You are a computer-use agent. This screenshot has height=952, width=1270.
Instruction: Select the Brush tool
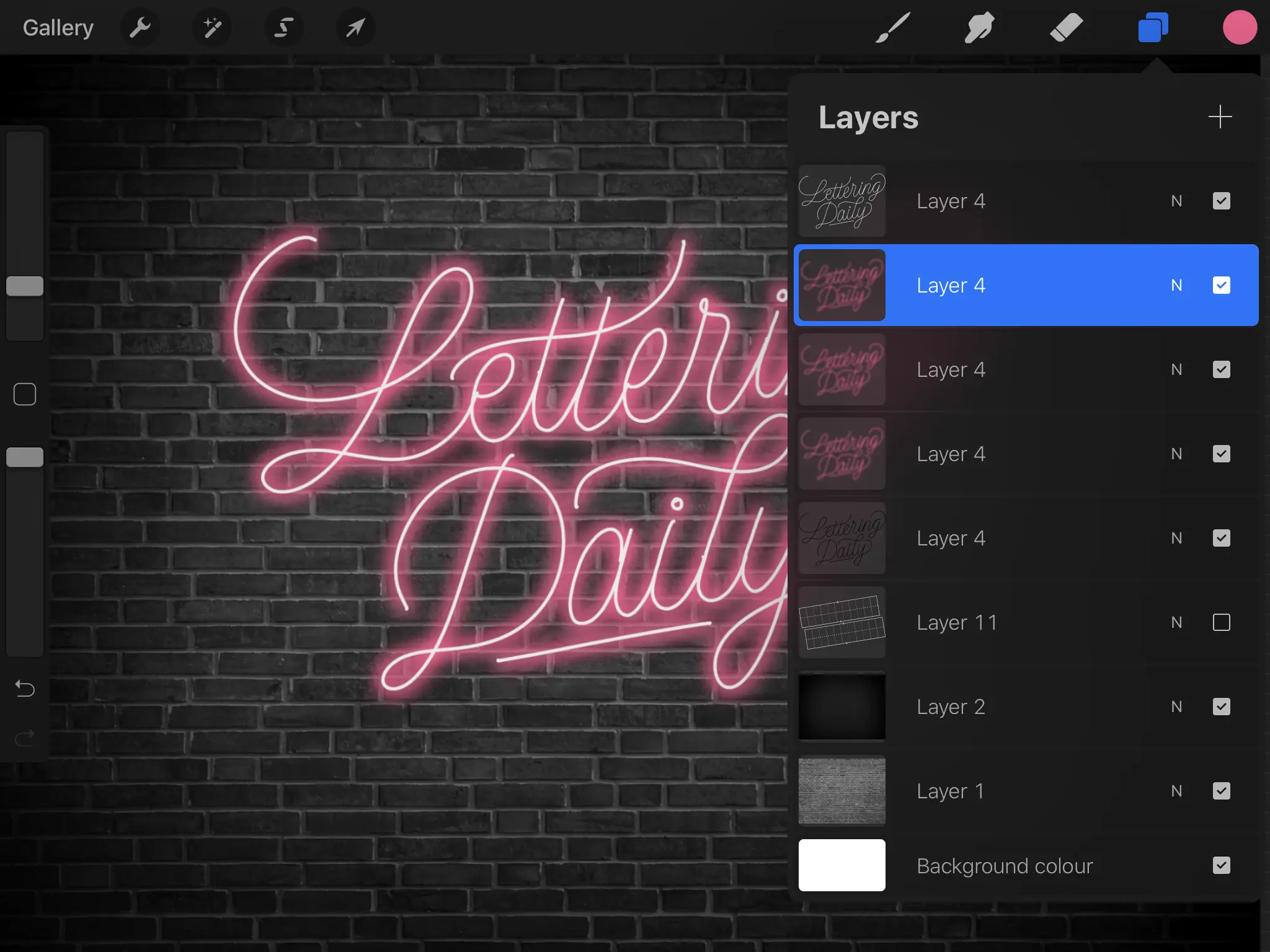892,27
